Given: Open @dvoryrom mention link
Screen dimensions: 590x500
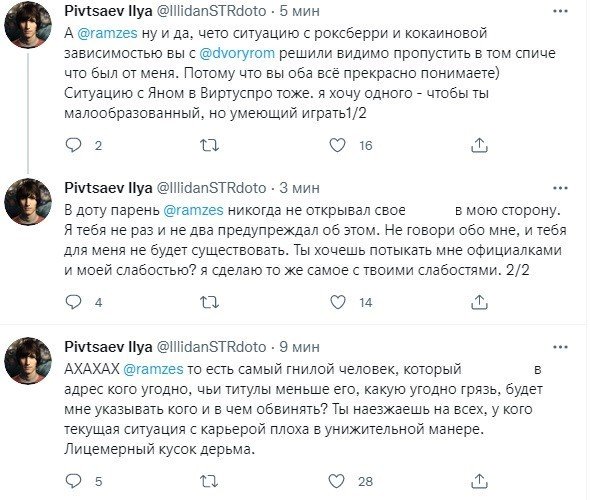Looking at the screenshot, I should (x=237, y=53).
